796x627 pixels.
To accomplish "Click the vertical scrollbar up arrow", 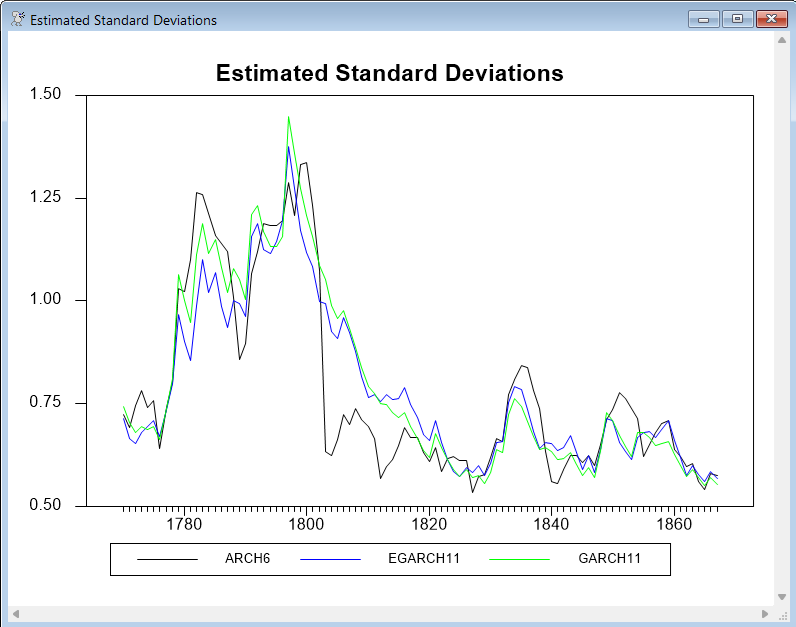I will (781, 41).
